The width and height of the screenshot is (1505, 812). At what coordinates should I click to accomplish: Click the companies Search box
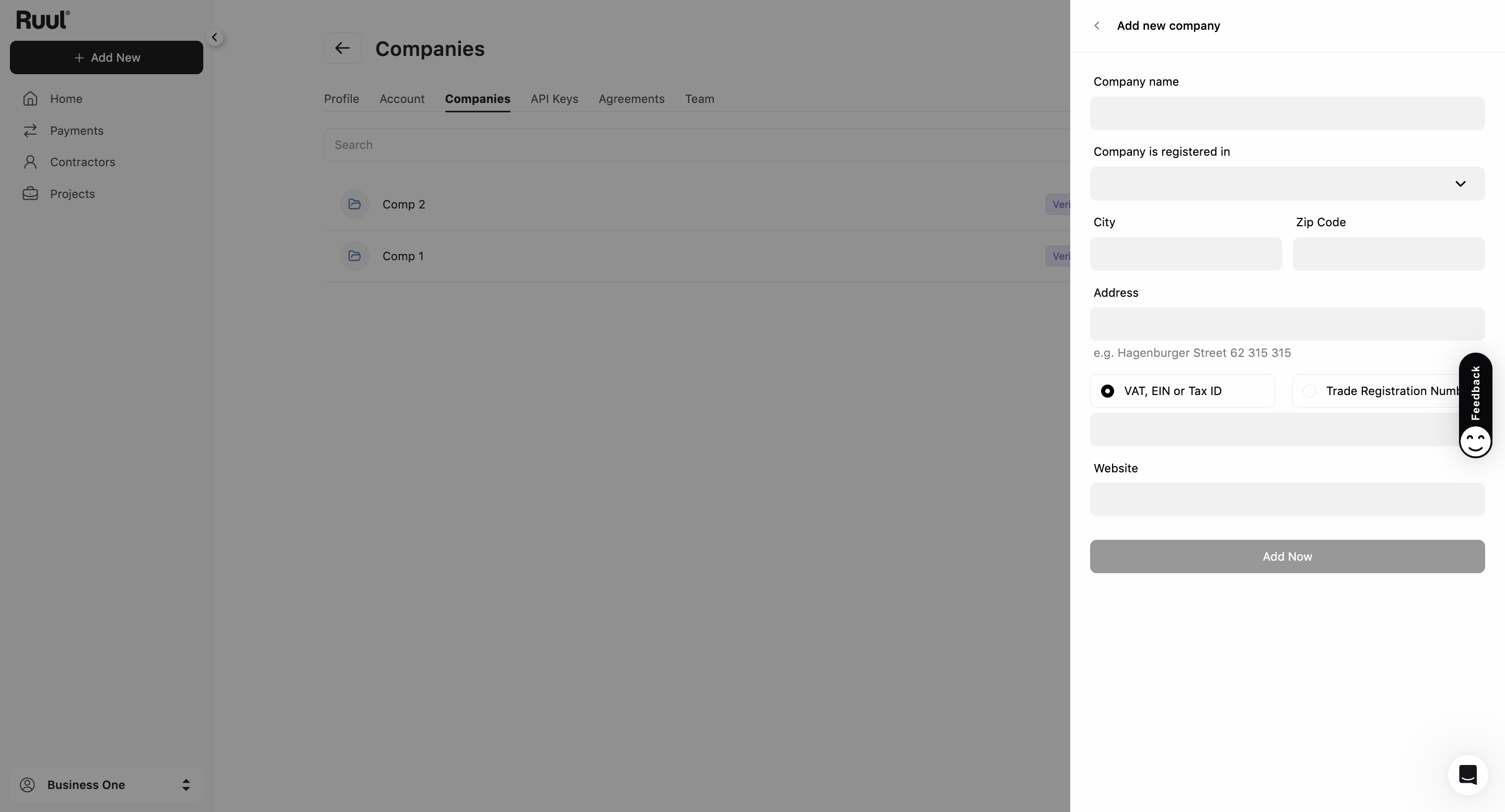(697, 145)
